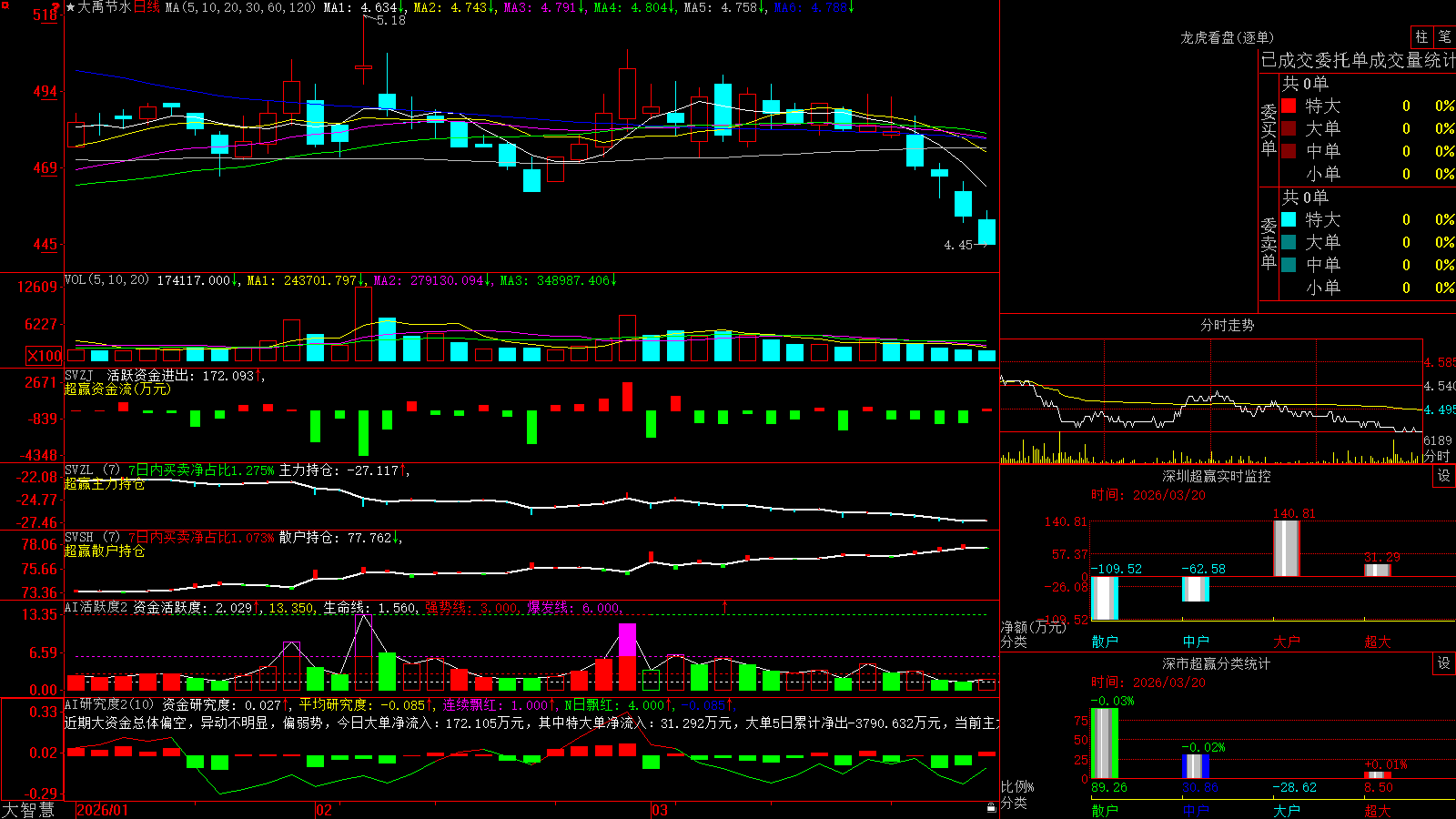Click the 主力持仓: -27.117 value
1456x819 pixels.
tap(339, 470)
